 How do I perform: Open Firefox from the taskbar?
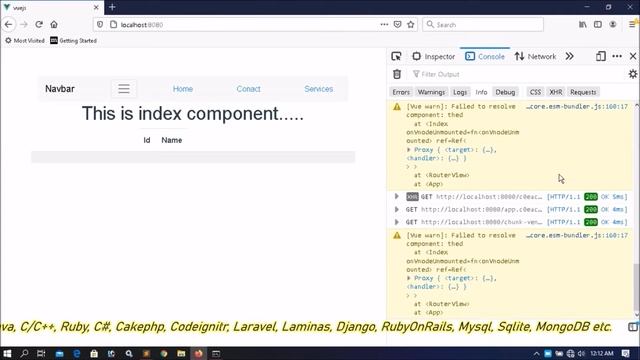198,353
